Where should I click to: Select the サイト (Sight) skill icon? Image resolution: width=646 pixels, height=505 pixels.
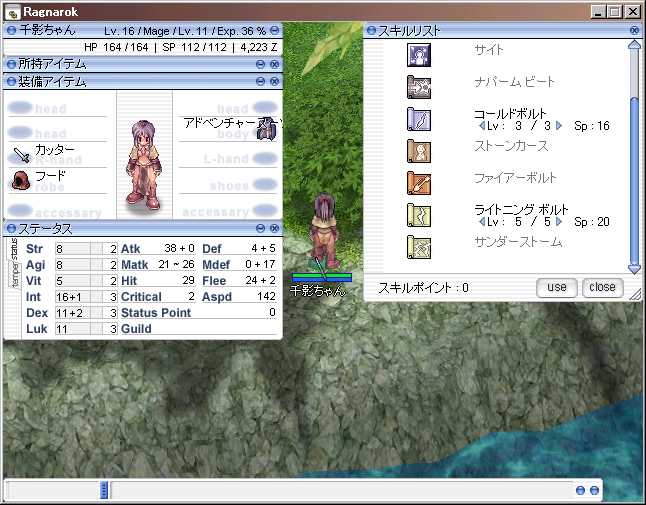click(x=419, y=55)
